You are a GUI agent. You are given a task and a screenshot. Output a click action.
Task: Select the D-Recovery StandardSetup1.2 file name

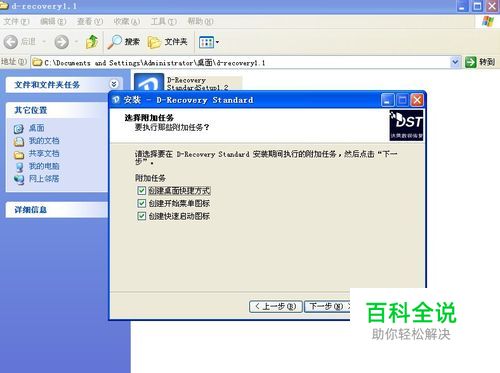[x=198, y=84]
